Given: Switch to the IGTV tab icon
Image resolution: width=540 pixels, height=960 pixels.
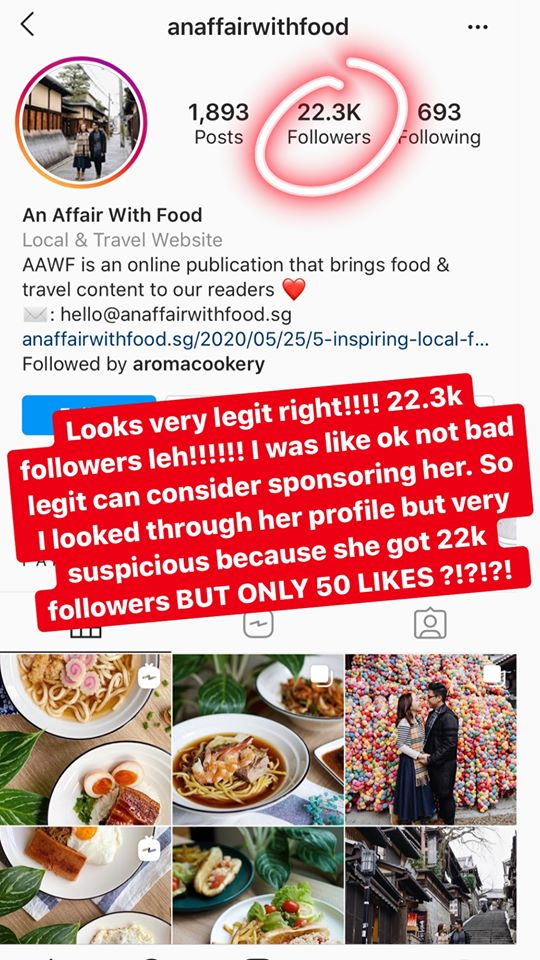Looking at the screenshot, I should coord(258,624).
